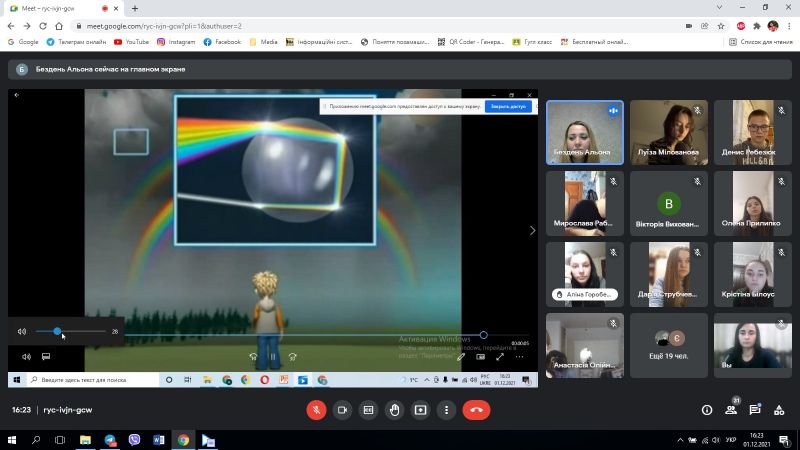Open Viber from taskbar
Viewport: 800px width, 450px height.
tap(134, 440)
